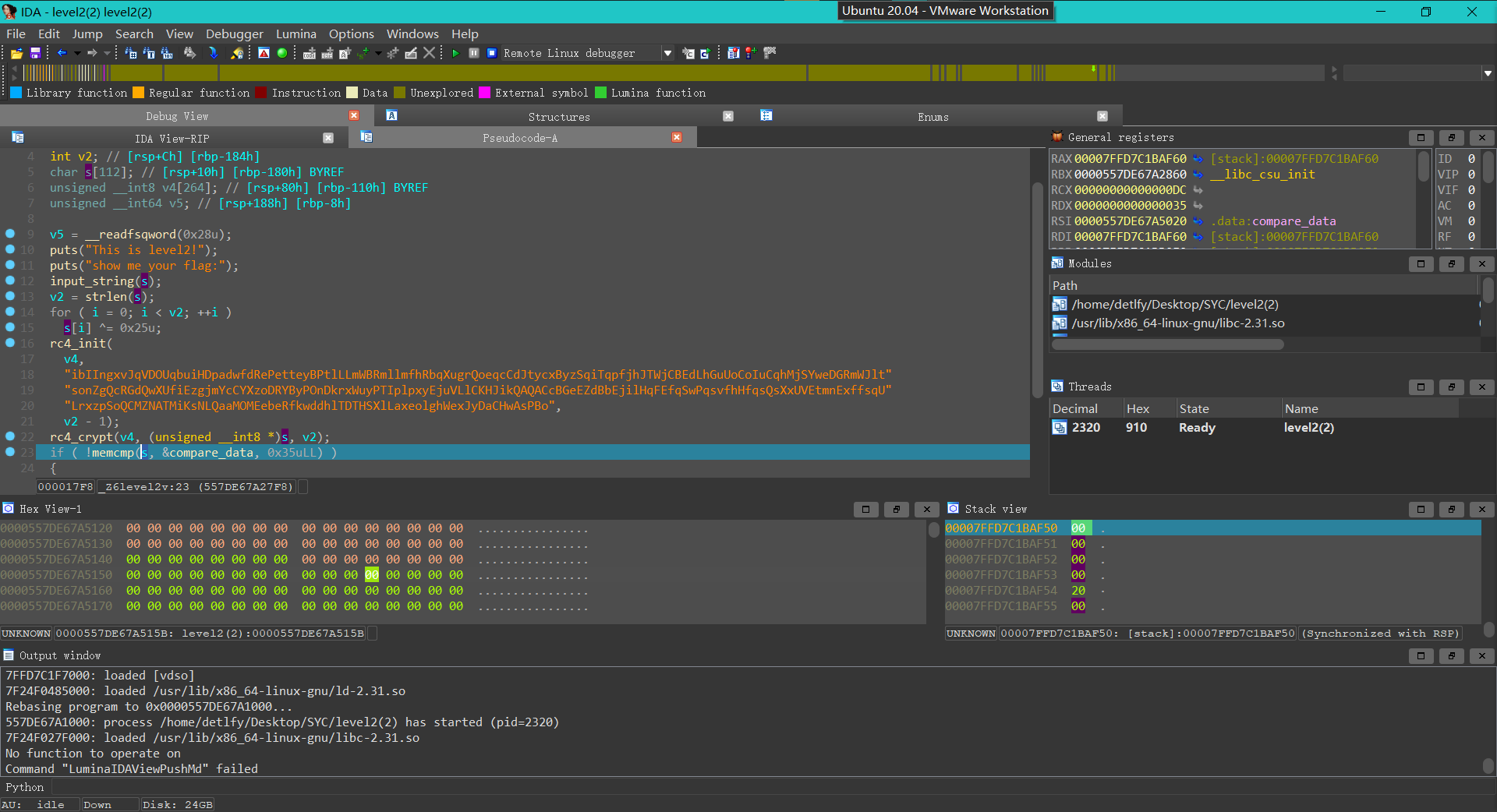The image size is (1497, 812).
Task: Click the X delete icon in the toolbar
Action: pyautogui.click(x=429, y=53)
